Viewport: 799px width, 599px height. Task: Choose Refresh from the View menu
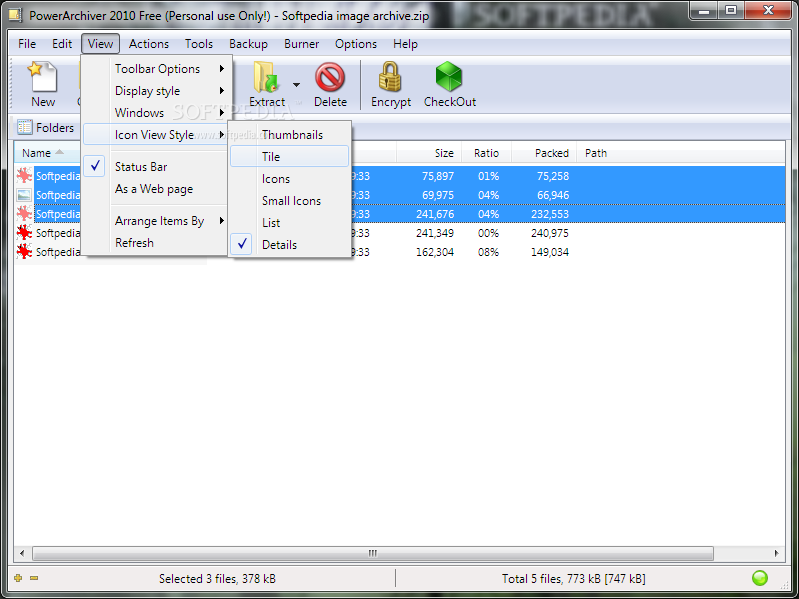tap(156, 242)
